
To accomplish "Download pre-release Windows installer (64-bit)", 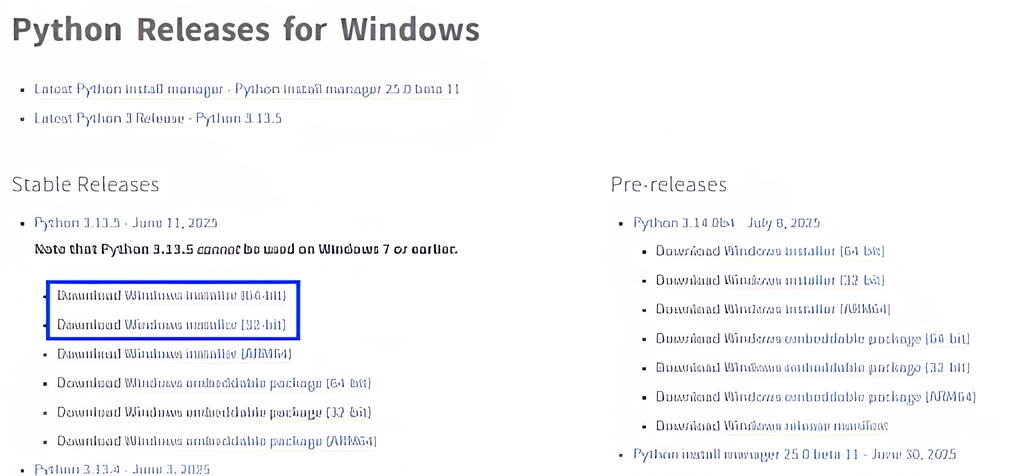I will (770, 252).
